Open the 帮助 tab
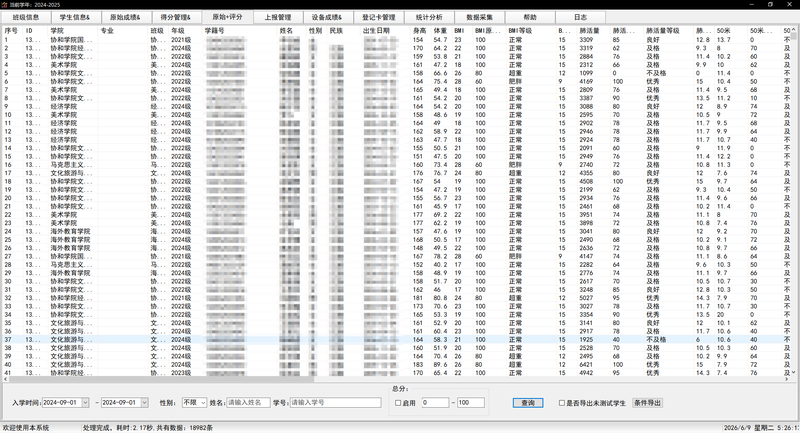This screenshot has width=800, height=433. [530, 17]
